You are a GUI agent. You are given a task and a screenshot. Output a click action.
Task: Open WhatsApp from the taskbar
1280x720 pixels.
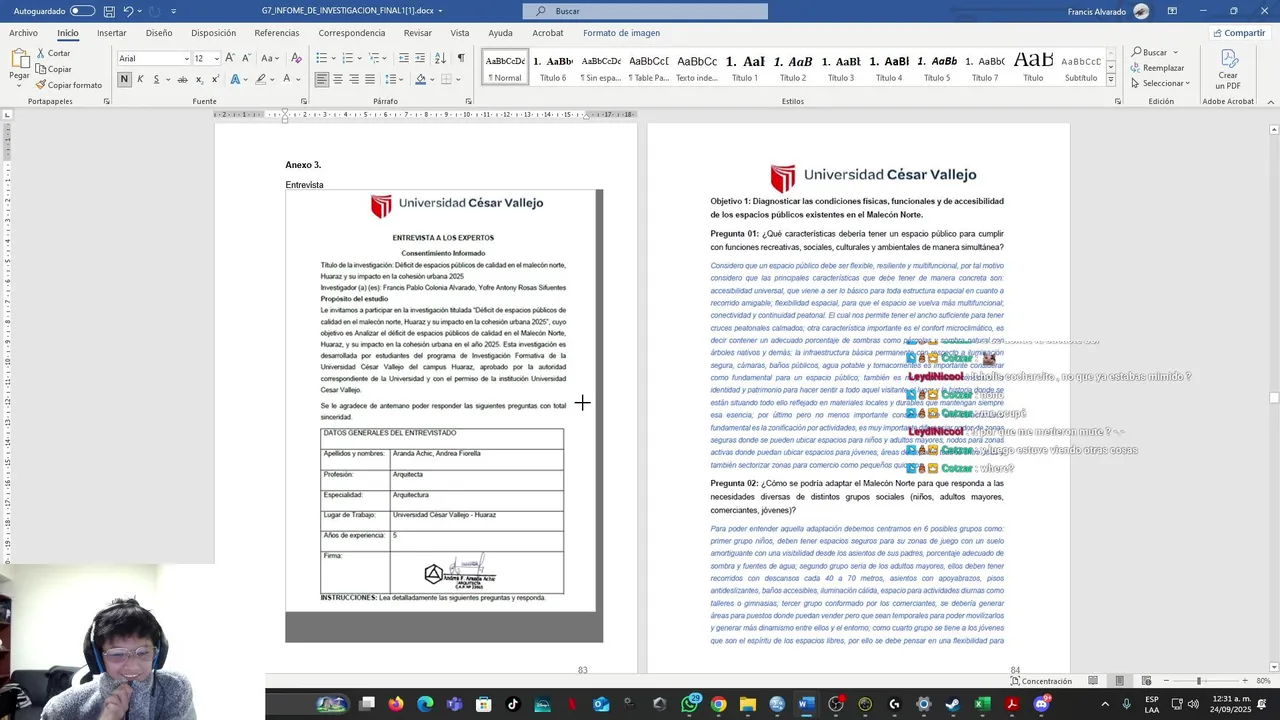[x=690, y=704]
